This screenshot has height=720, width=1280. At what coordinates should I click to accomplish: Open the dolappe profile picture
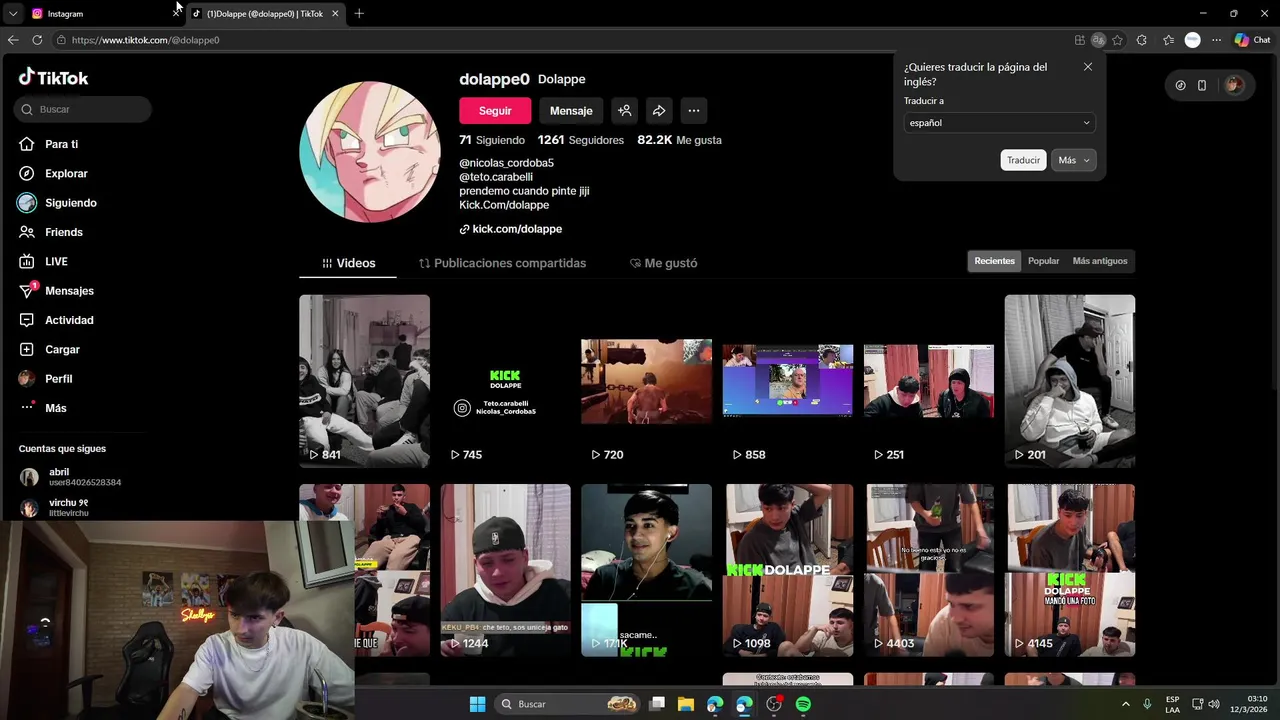(370, 152)
